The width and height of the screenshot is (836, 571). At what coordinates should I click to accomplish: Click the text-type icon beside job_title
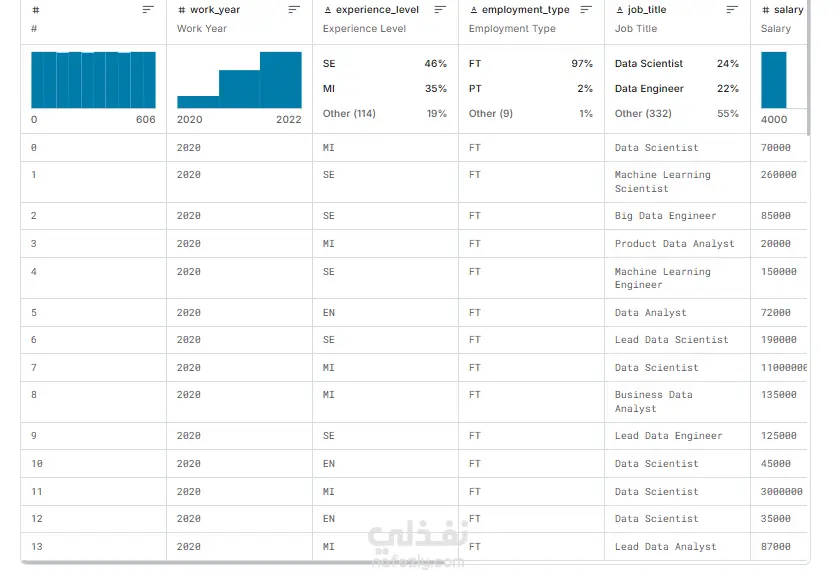tap(620, 10)
